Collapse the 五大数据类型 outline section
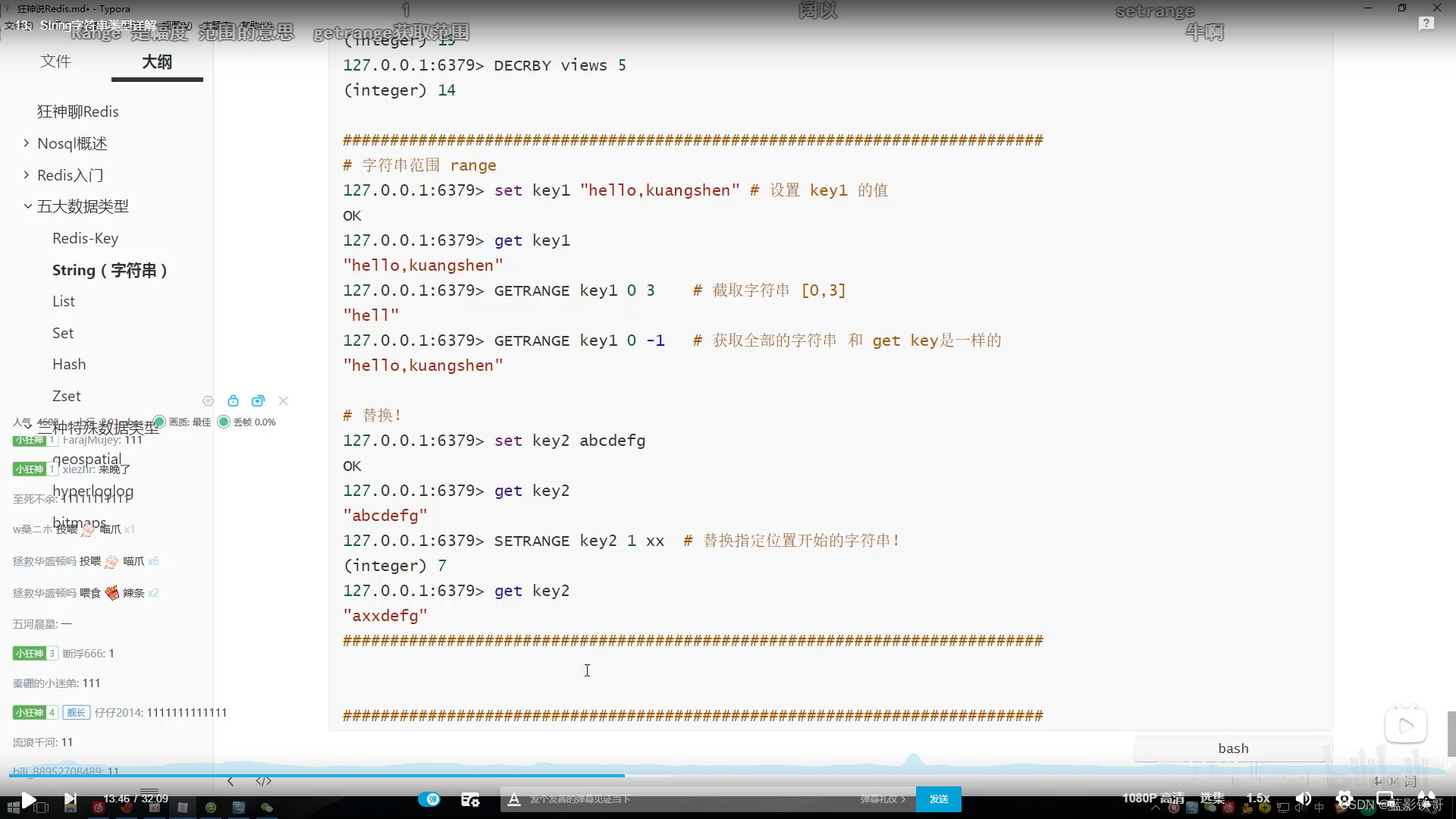Screen dimensions: 1456x819 coord(27,206)
